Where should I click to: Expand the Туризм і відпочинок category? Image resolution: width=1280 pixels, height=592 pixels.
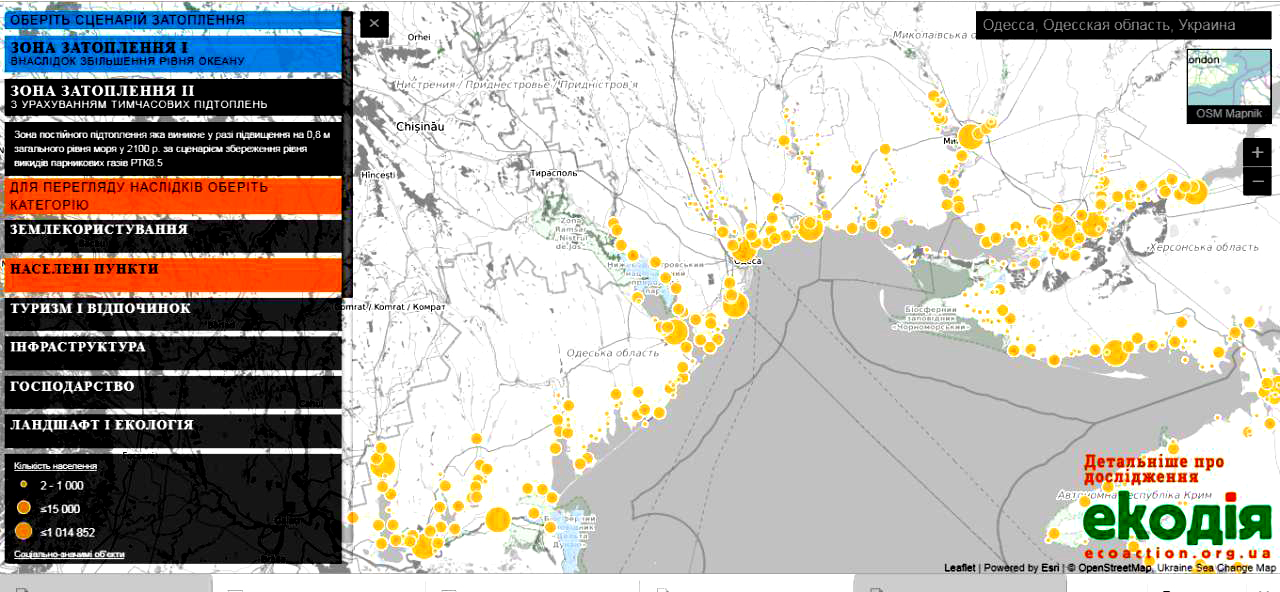[173, 309]
